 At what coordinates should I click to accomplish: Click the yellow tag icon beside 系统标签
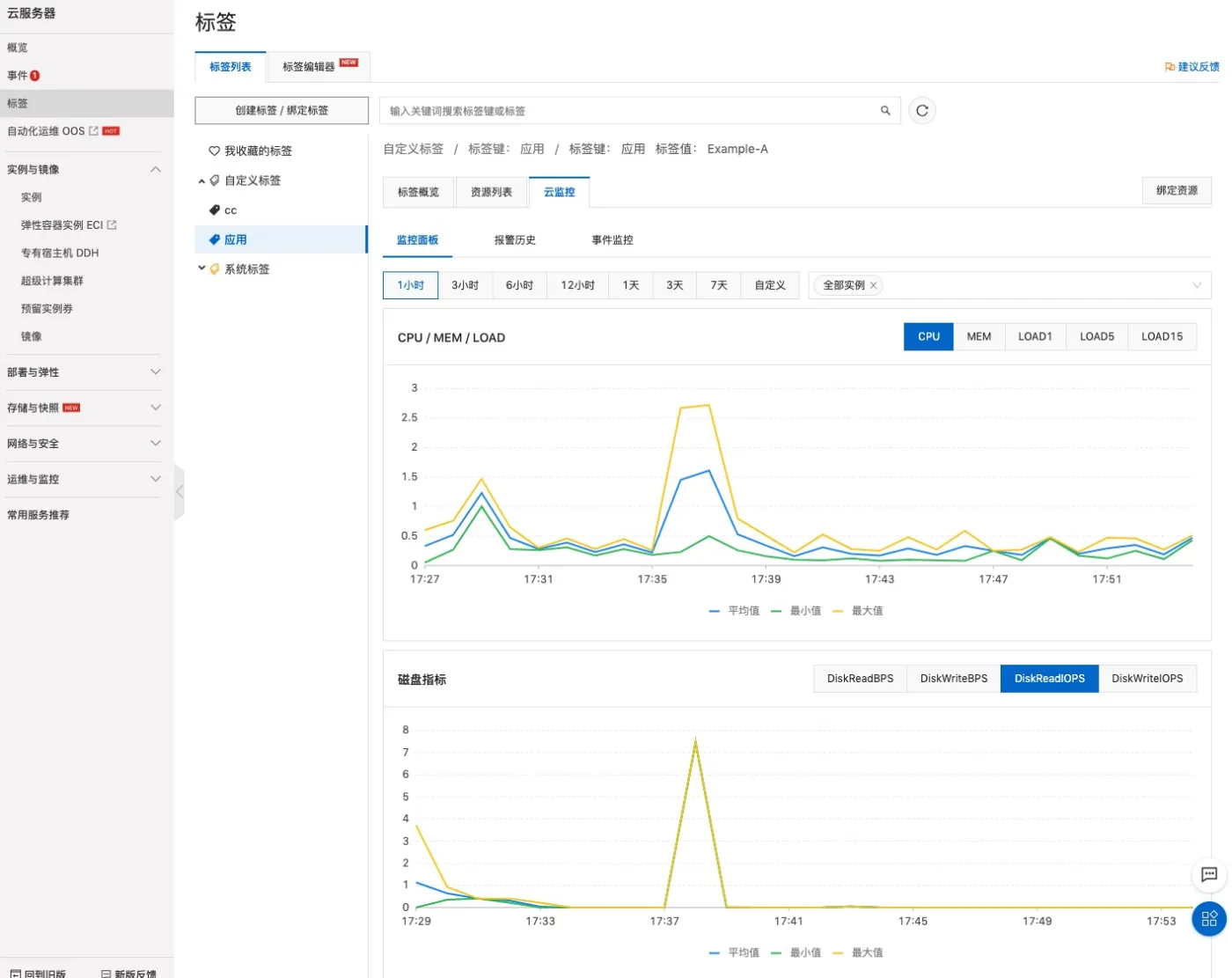tap(214, 269)
